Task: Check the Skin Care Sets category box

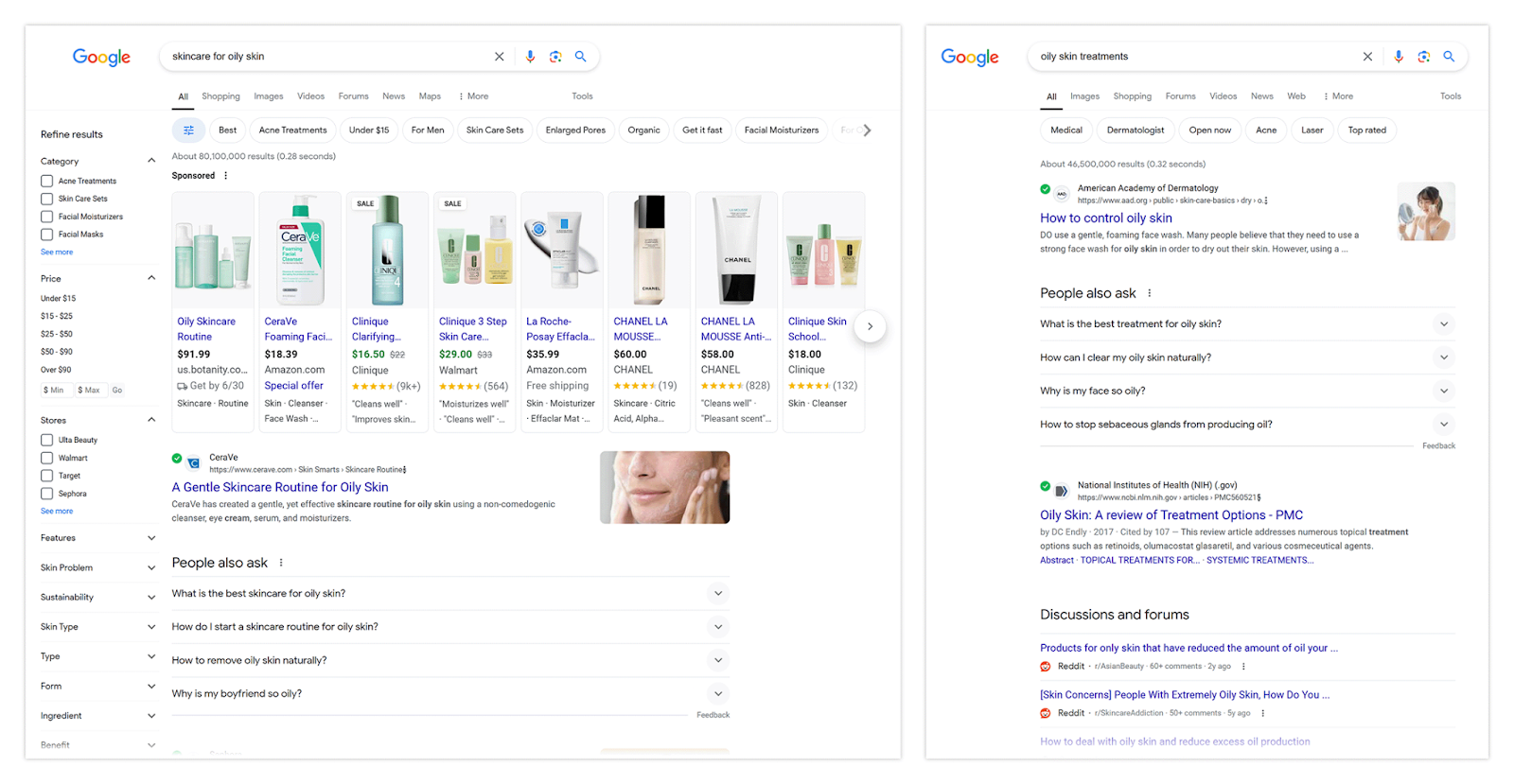Action: point(46,199)
